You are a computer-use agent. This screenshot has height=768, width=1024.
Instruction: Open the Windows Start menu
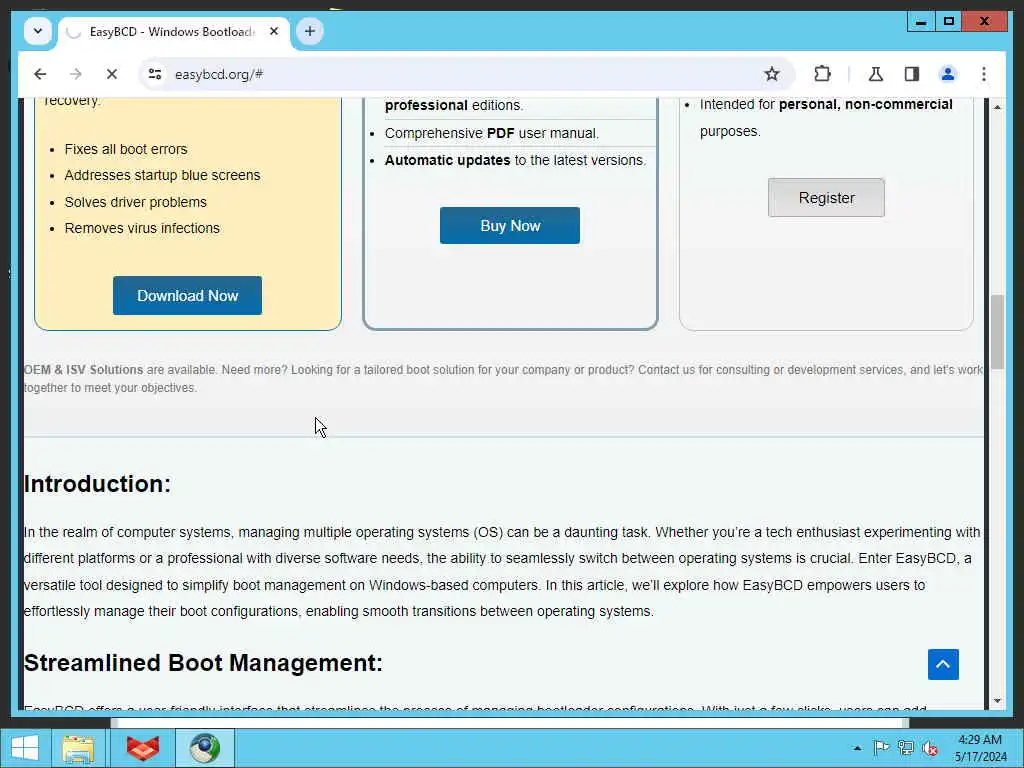pos(25,748)
